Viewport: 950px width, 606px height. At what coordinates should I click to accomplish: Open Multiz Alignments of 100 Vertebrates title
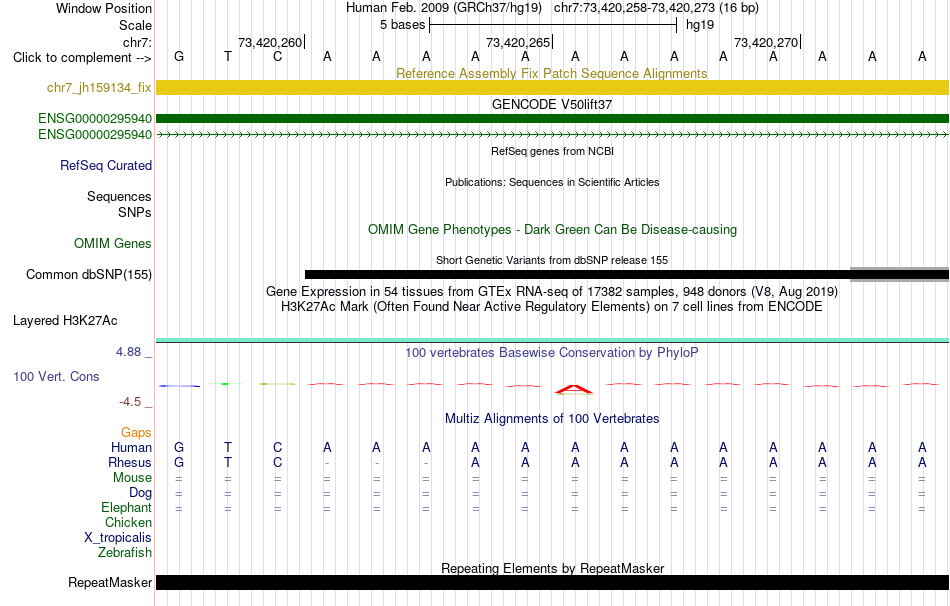[552, 418]
